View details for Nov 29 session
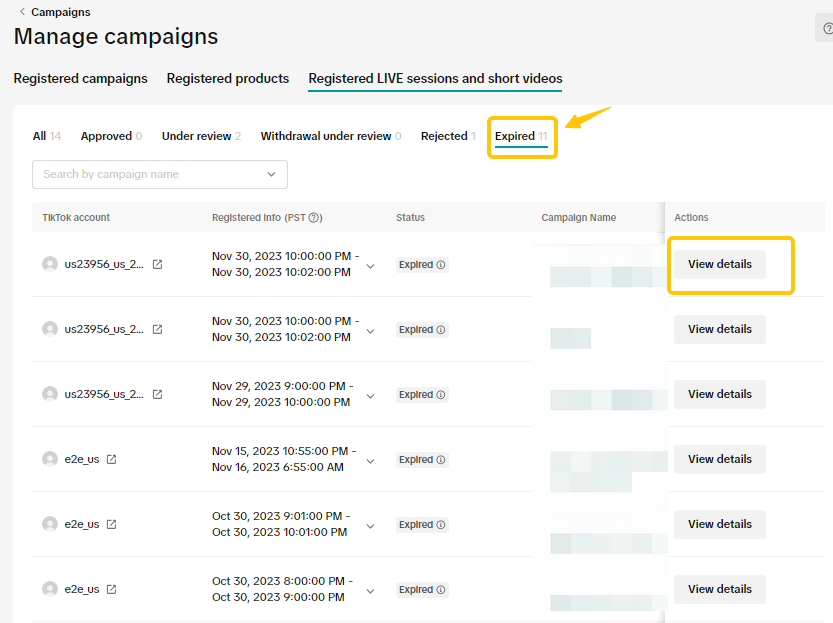833x623 pixels. [x=719, y=394]
